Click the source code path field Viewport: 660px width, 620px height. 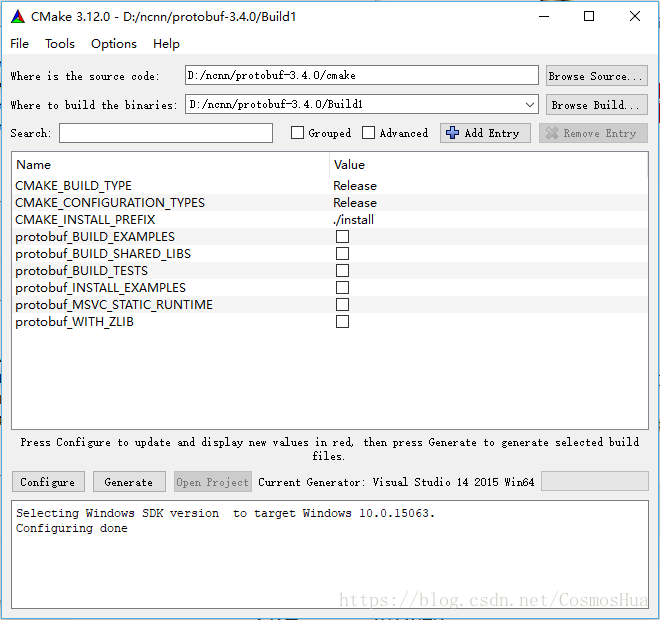coord(362,75)
